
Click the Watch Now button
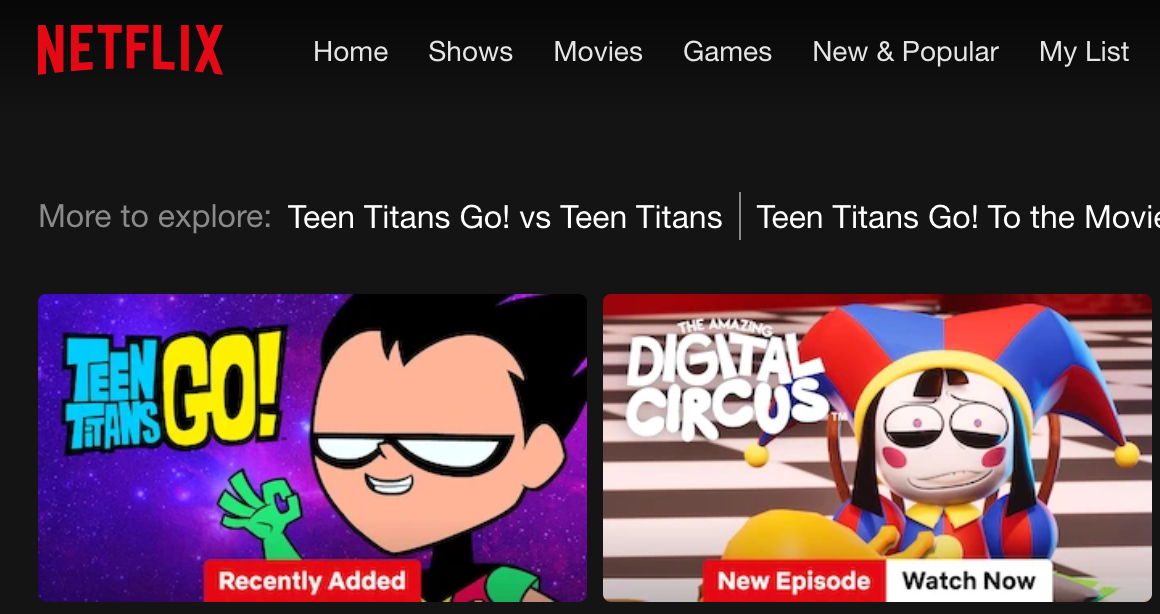pos(968,581)
